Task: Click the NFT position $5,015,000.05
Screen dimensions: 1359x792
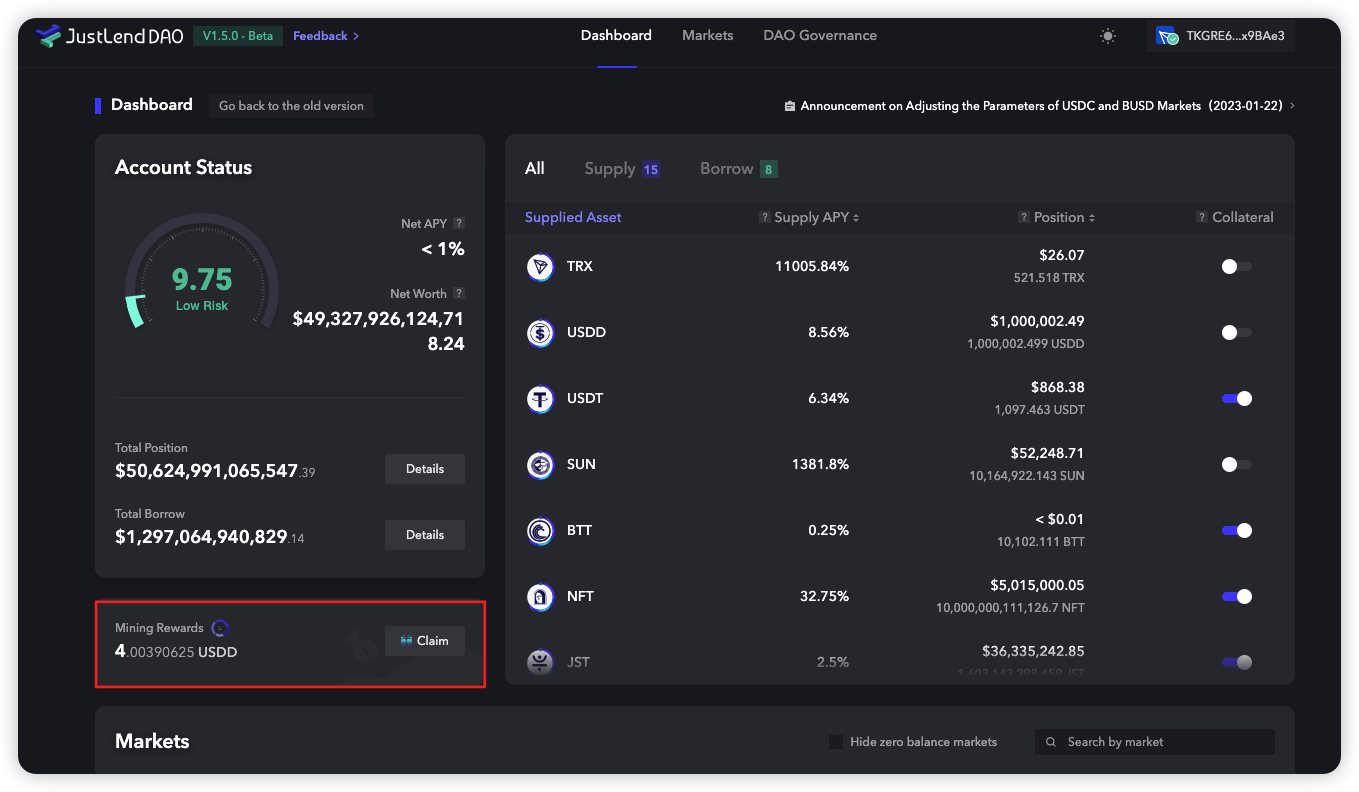Action: click(1036, 586)
